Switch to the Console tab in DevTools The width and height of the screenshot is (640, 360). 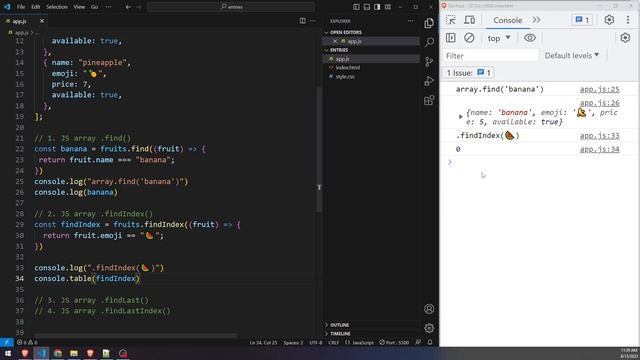507,20
